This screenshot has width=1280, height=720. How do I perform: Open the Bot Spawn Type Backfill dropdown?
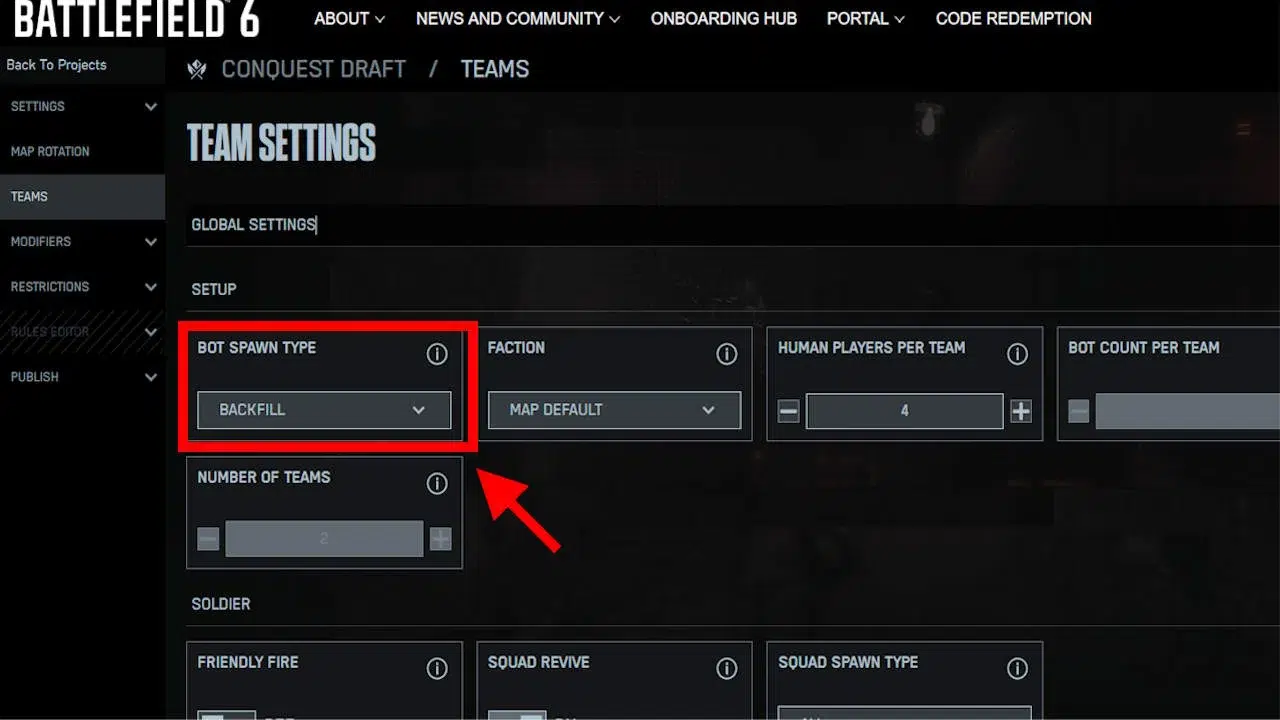click(x=324, y=410)
